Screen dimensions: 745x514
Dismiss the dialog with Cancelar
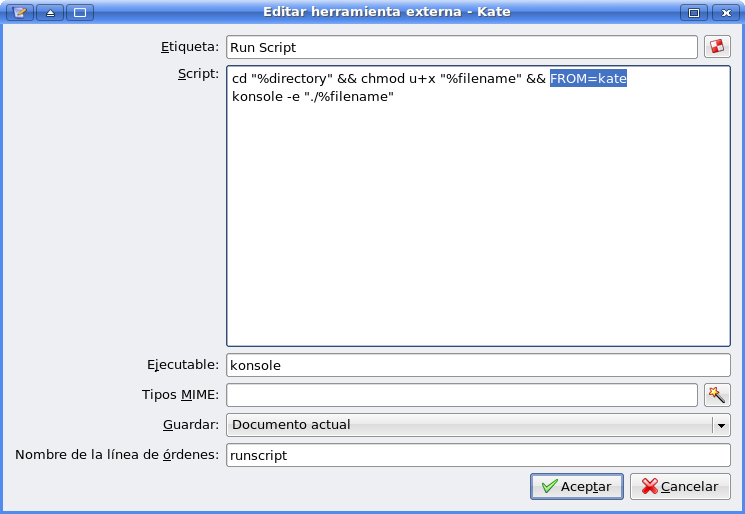coord(680,486)
